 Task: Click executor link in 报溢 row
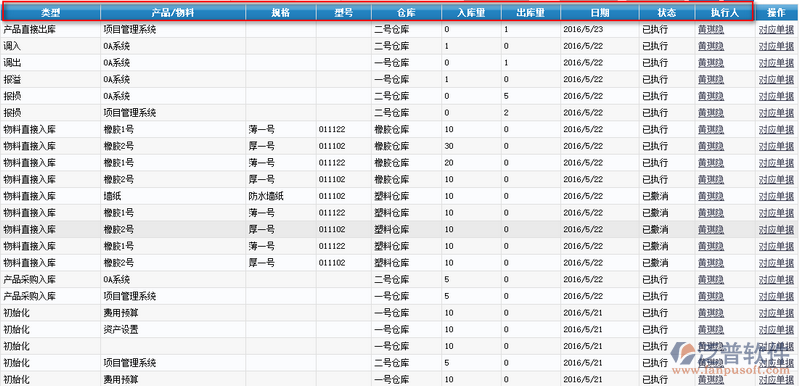(x=711, y=80)
